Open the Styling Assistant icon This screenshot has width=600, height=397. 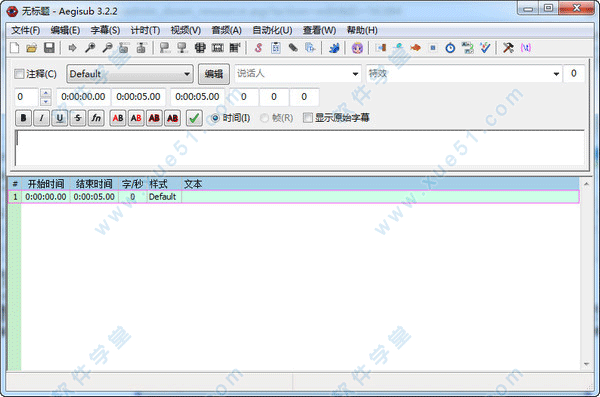pos(398,48)
